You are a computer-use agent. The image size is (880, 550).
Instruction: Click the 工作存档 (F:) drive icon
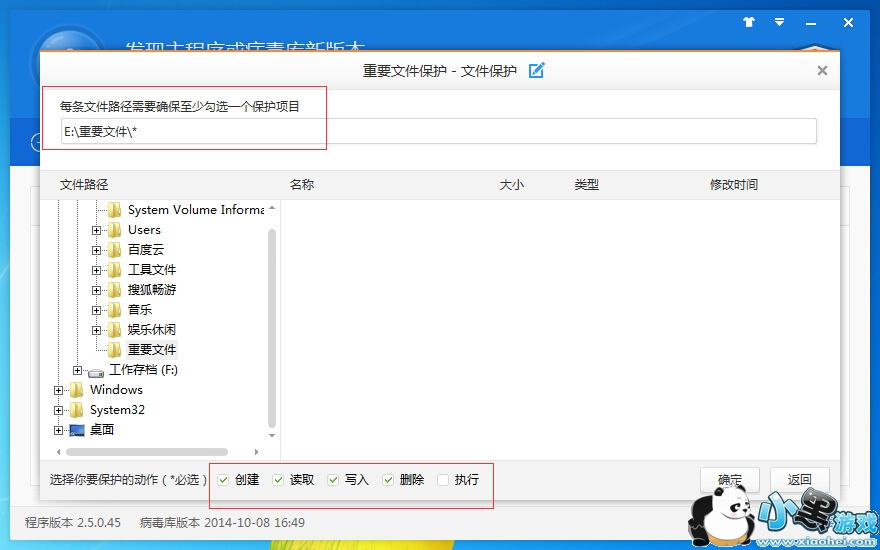pyautogui.click(x=96, y=372)
